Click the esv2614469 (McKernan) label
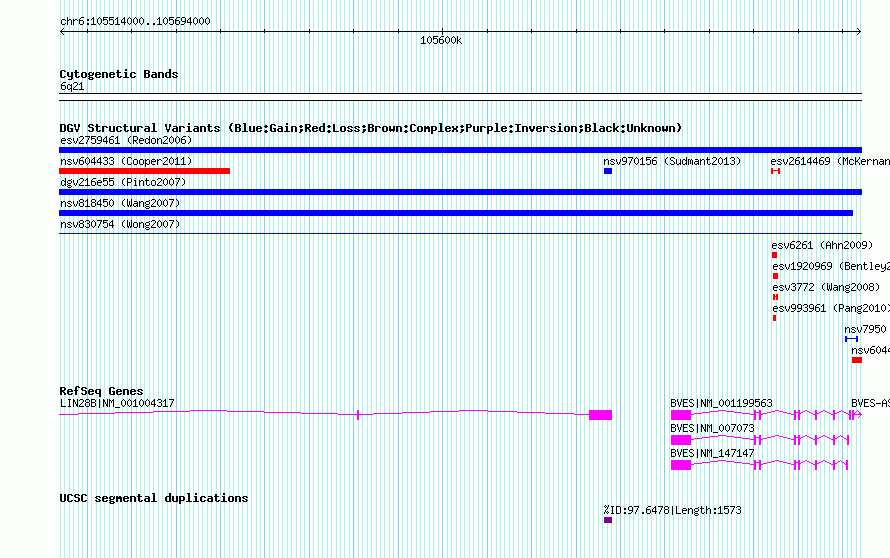The width and height of the screenshot is (890, 558). click(830, 161)
